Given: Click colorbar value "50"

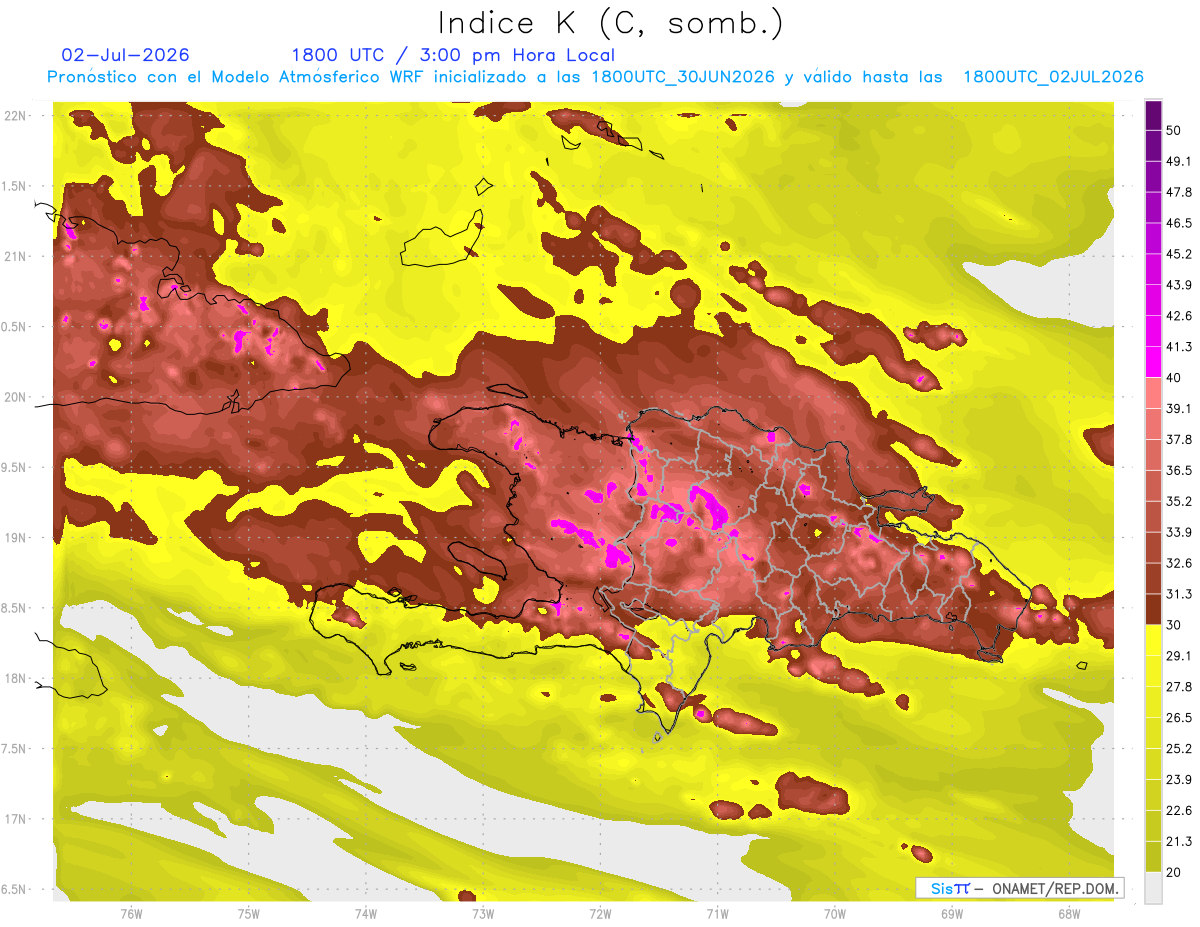Looking at the screenshot, I should (x=1176, y=131).
